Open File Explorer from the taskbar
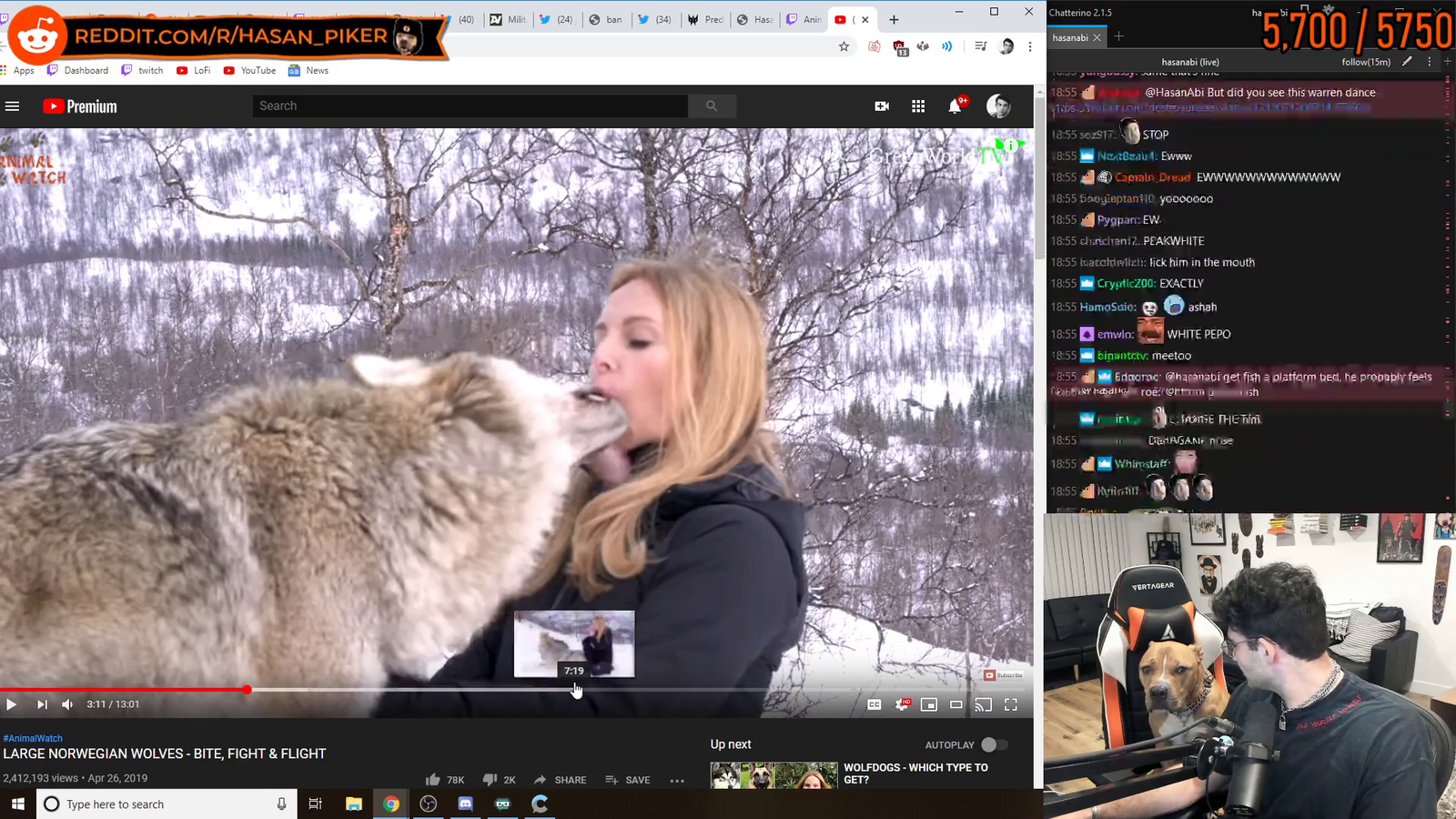The height and width of the screenshot is (819, 1456). tap(354, 804)
